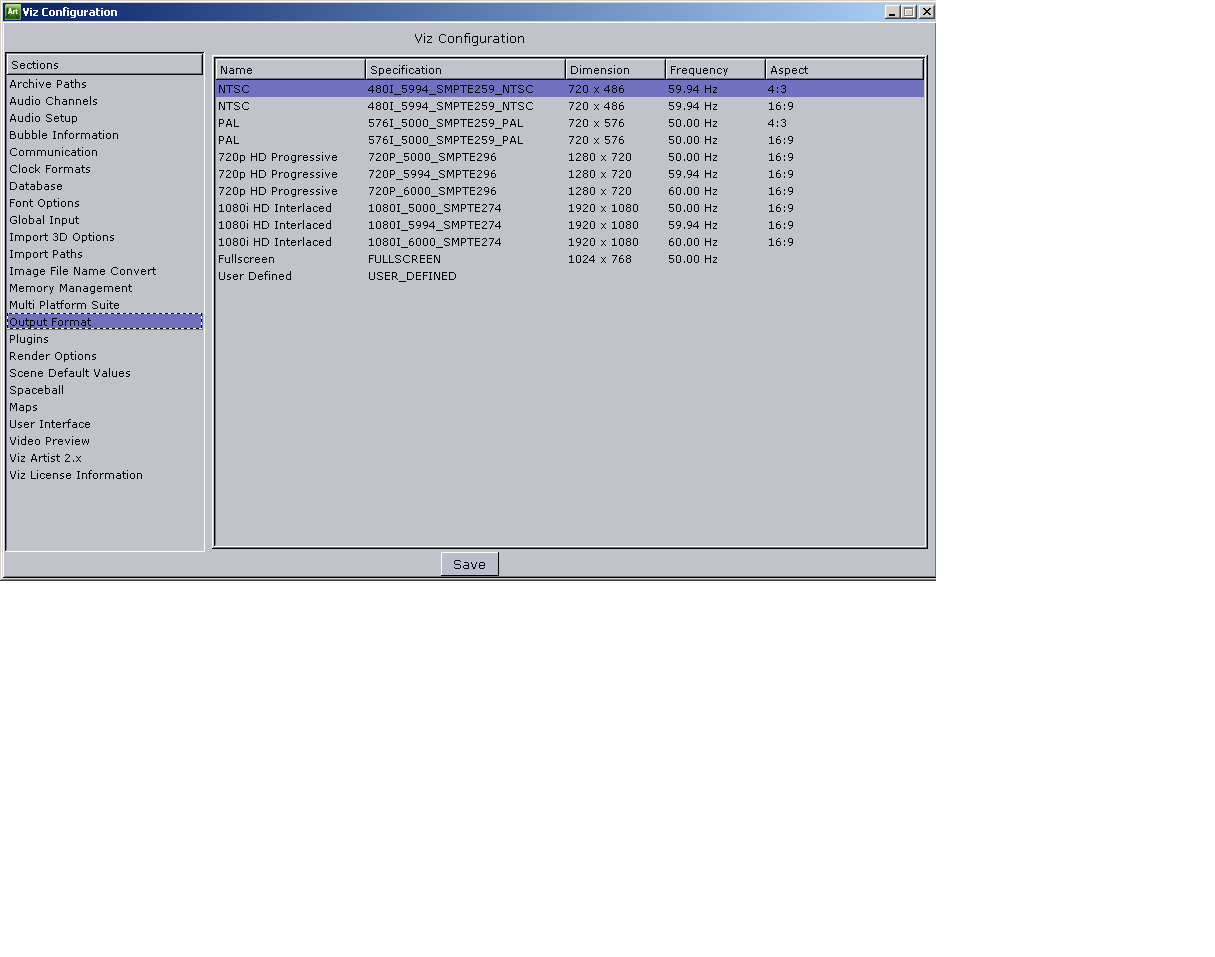Open the Multi Platform Suite section
The width and height of the screenshot is (1215, 957).
pyautogui.click(x=63, y=305)
